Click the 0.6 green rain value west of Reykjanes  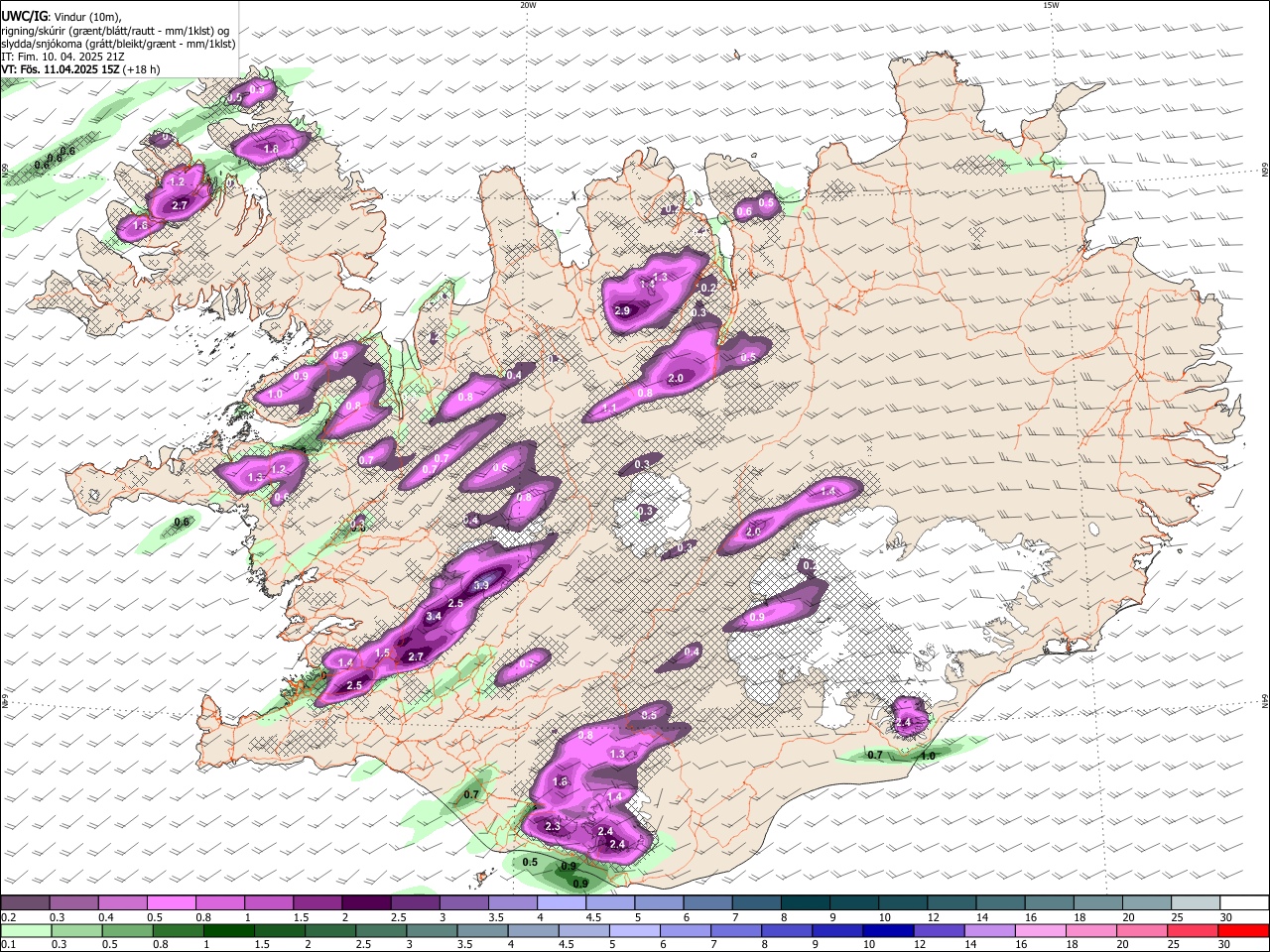tap(182, 523)
